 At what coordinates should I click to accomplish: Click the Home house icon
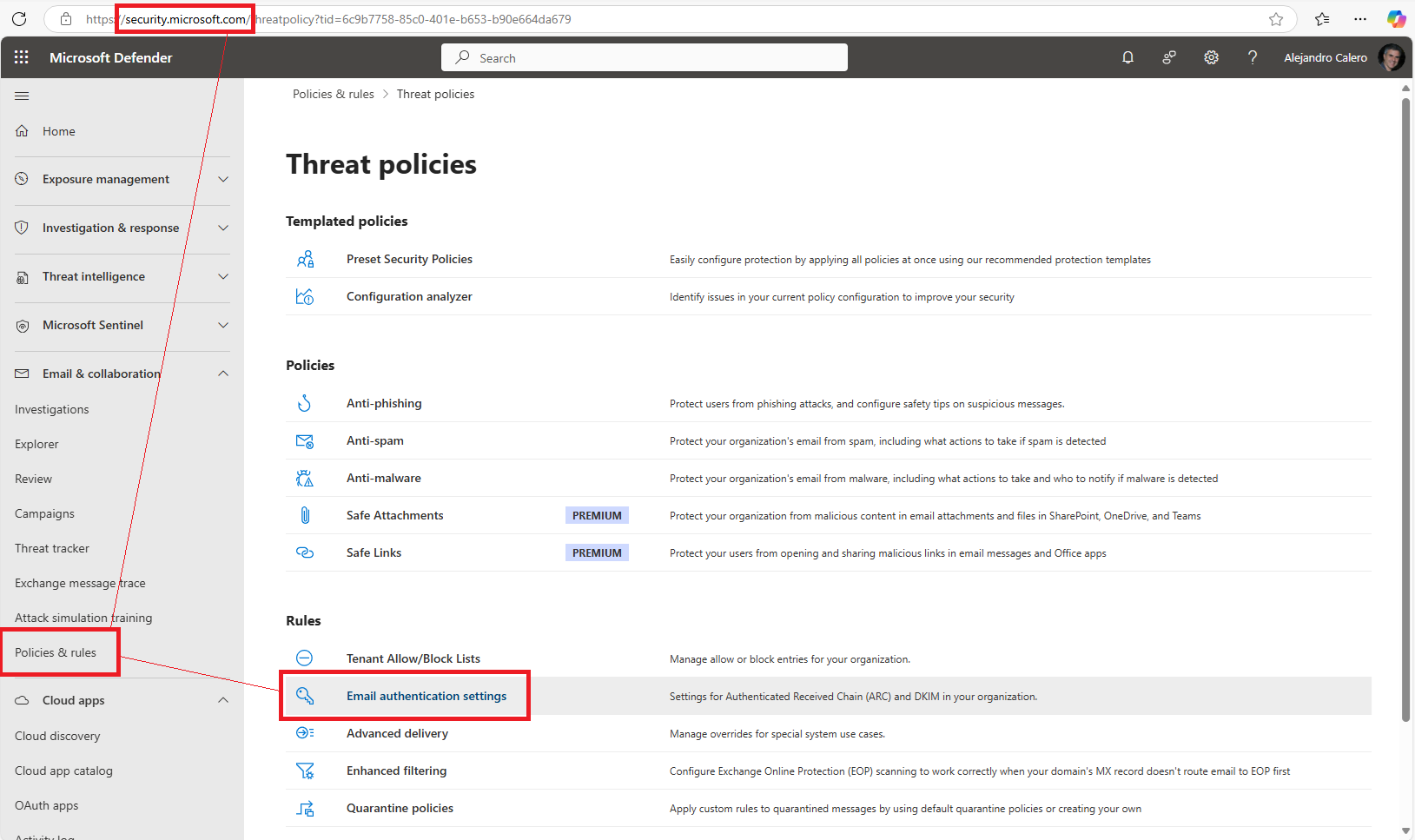tap(22, 131)
